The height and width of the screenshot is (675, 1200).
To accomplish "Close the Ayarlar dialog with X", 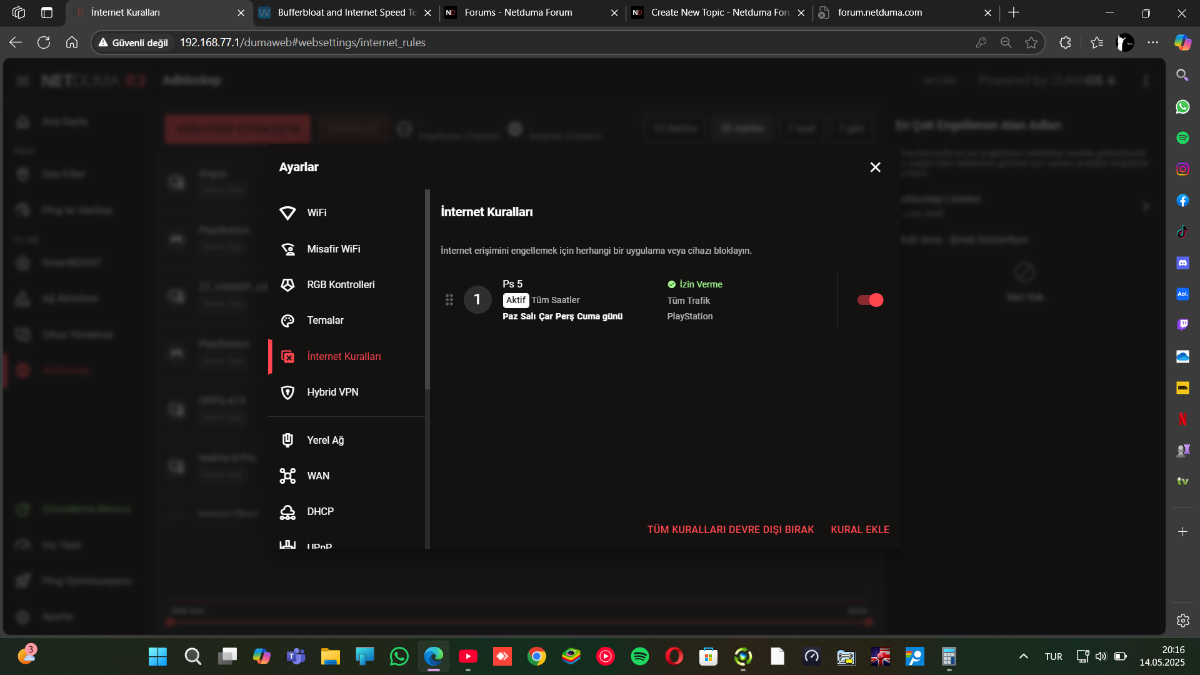I will 875,167.
